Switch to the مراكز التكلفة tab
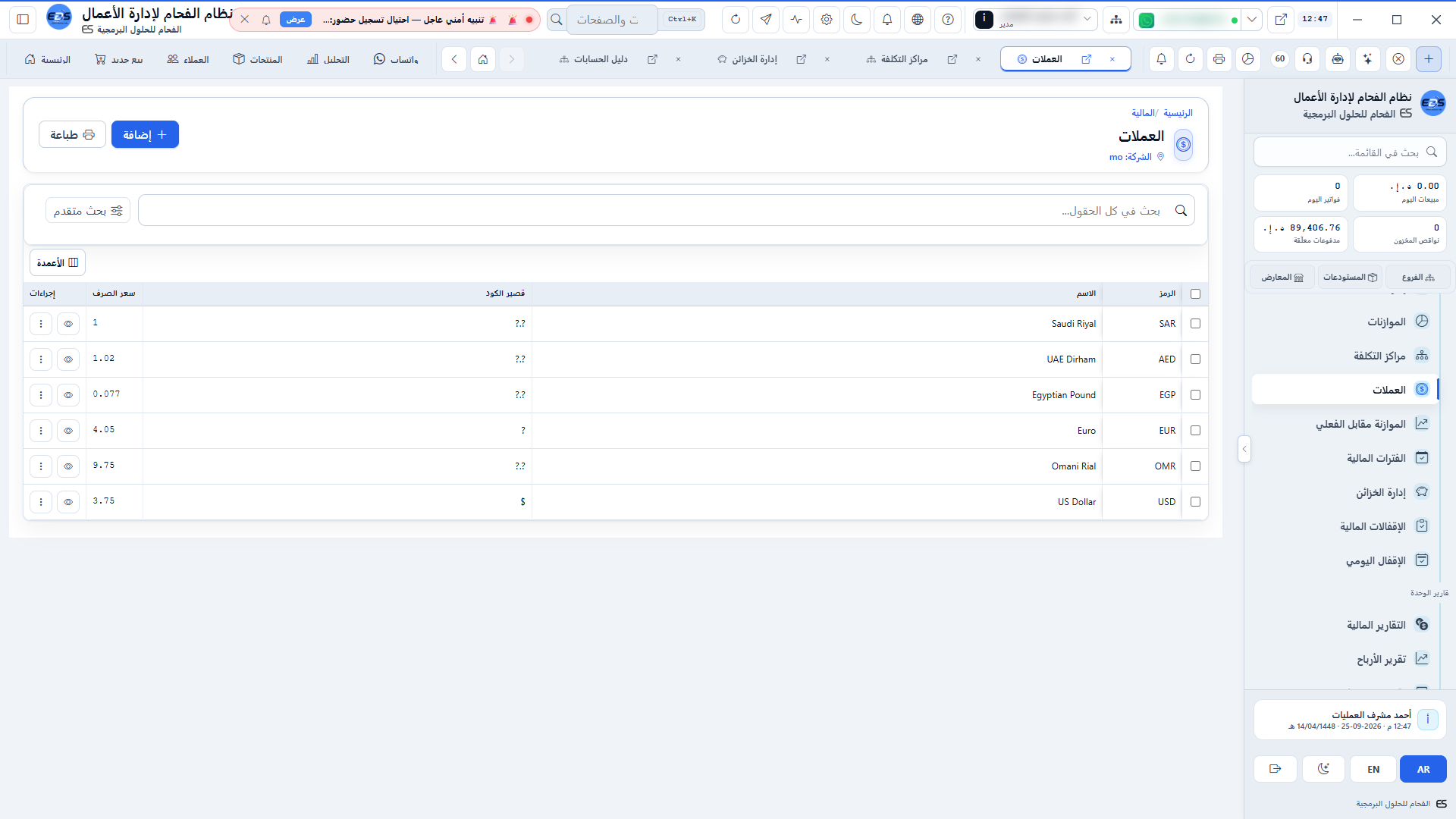 [897, 59]
